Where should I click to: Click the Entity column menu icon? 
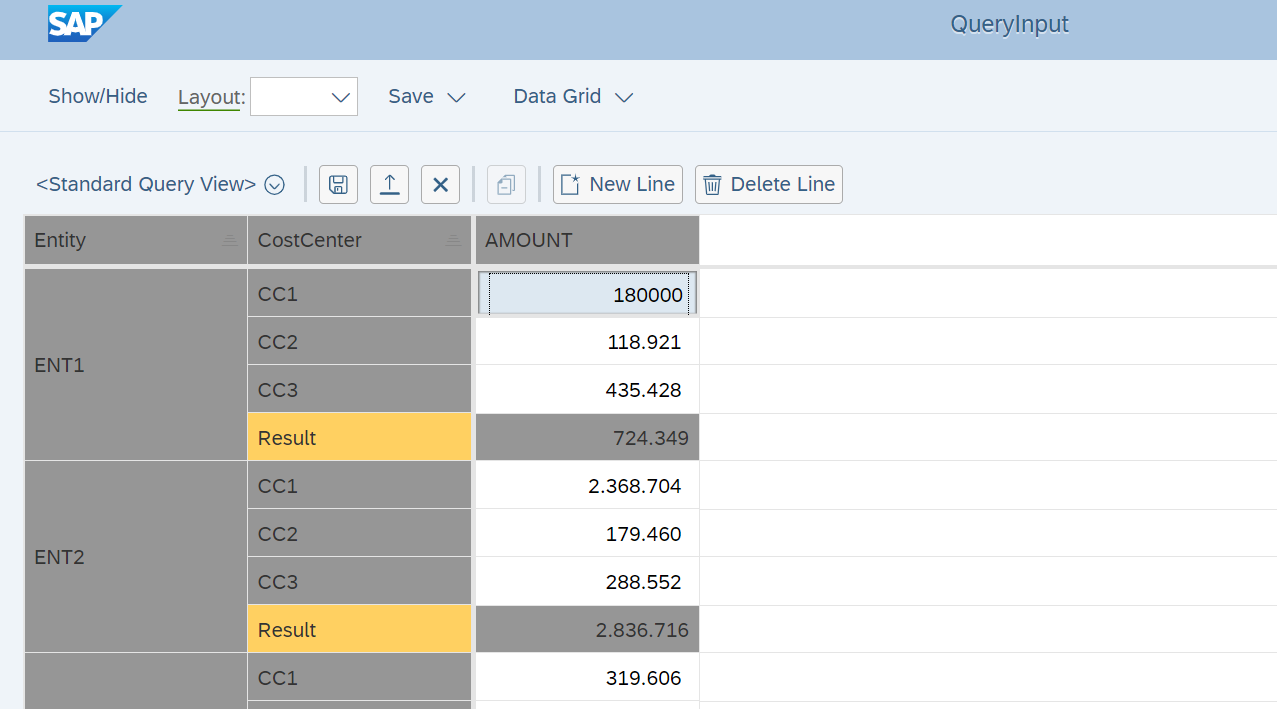(x=229, y=241)
